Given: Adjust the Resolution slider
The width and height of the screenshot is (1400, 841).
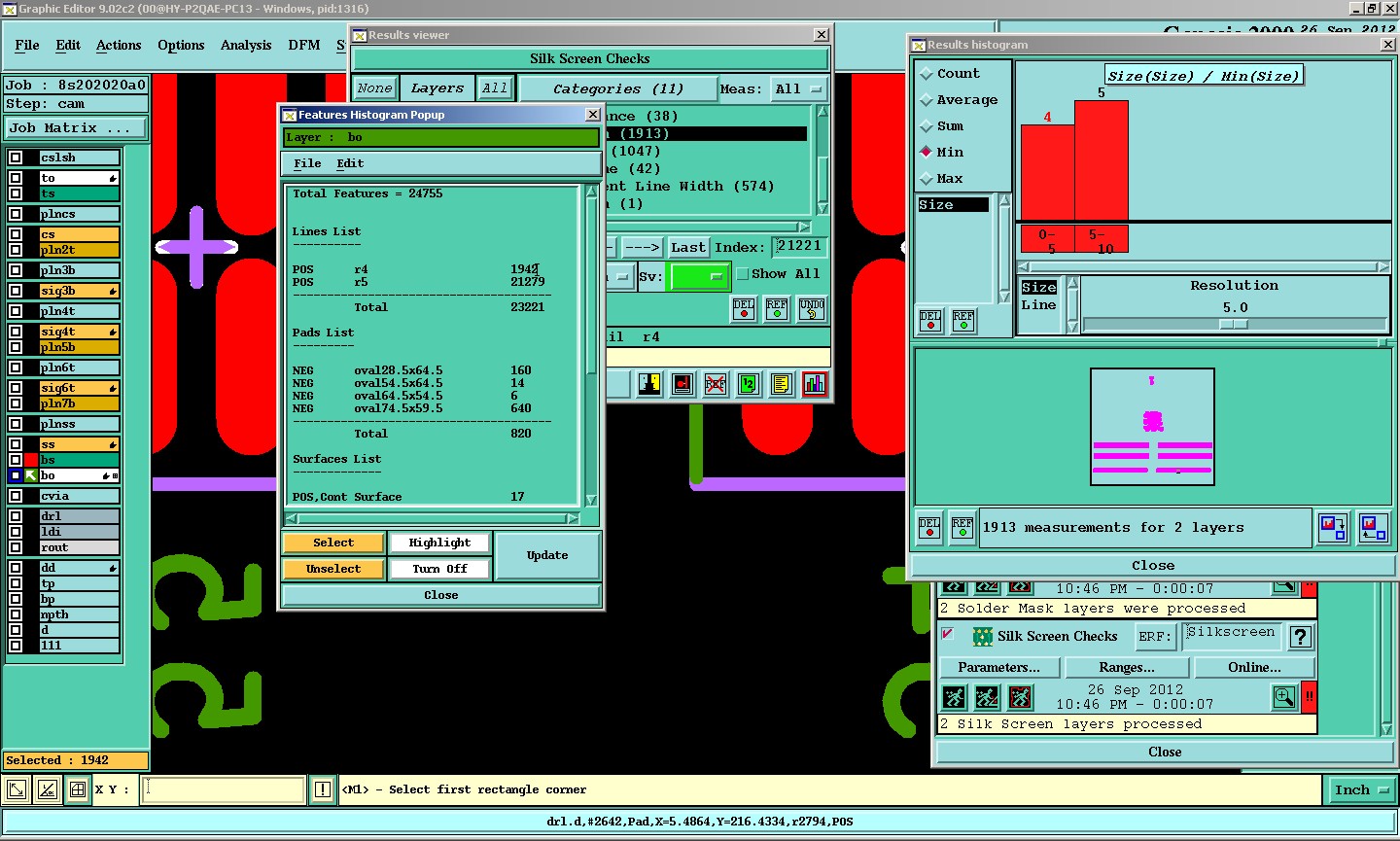Looking at the screenshot, I should (x=1235, y=324).
